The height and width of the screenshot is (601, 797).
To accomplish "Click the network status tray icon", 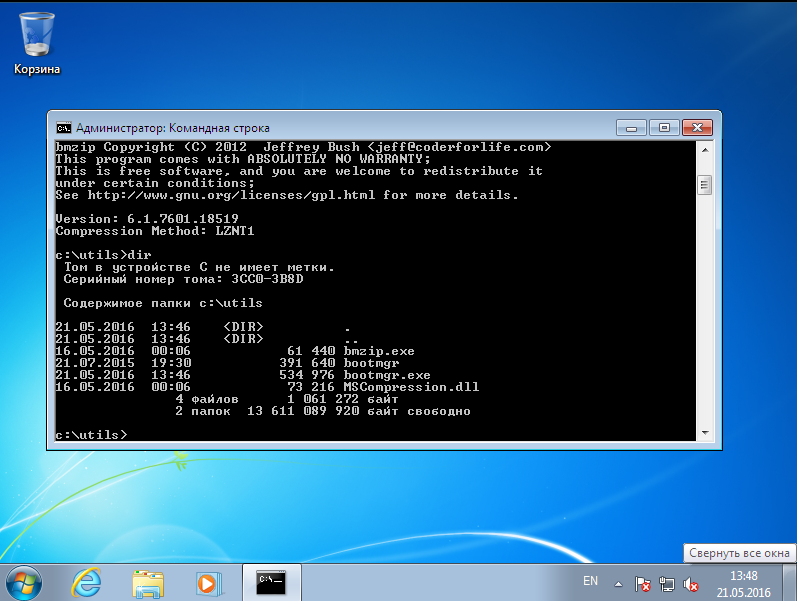I will [666, 584].
